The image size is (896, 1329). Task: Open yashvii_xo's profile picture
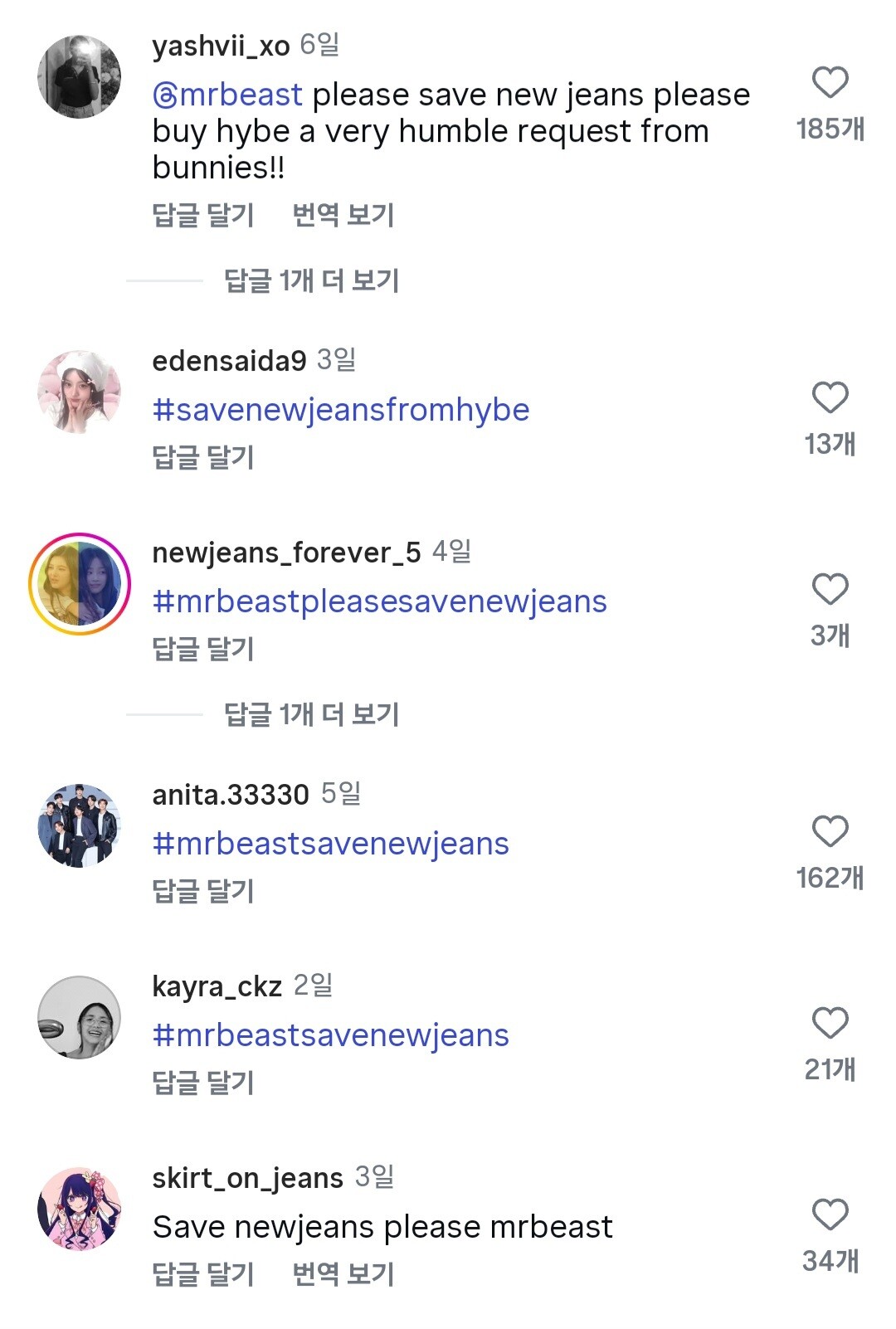click(80, 76)
